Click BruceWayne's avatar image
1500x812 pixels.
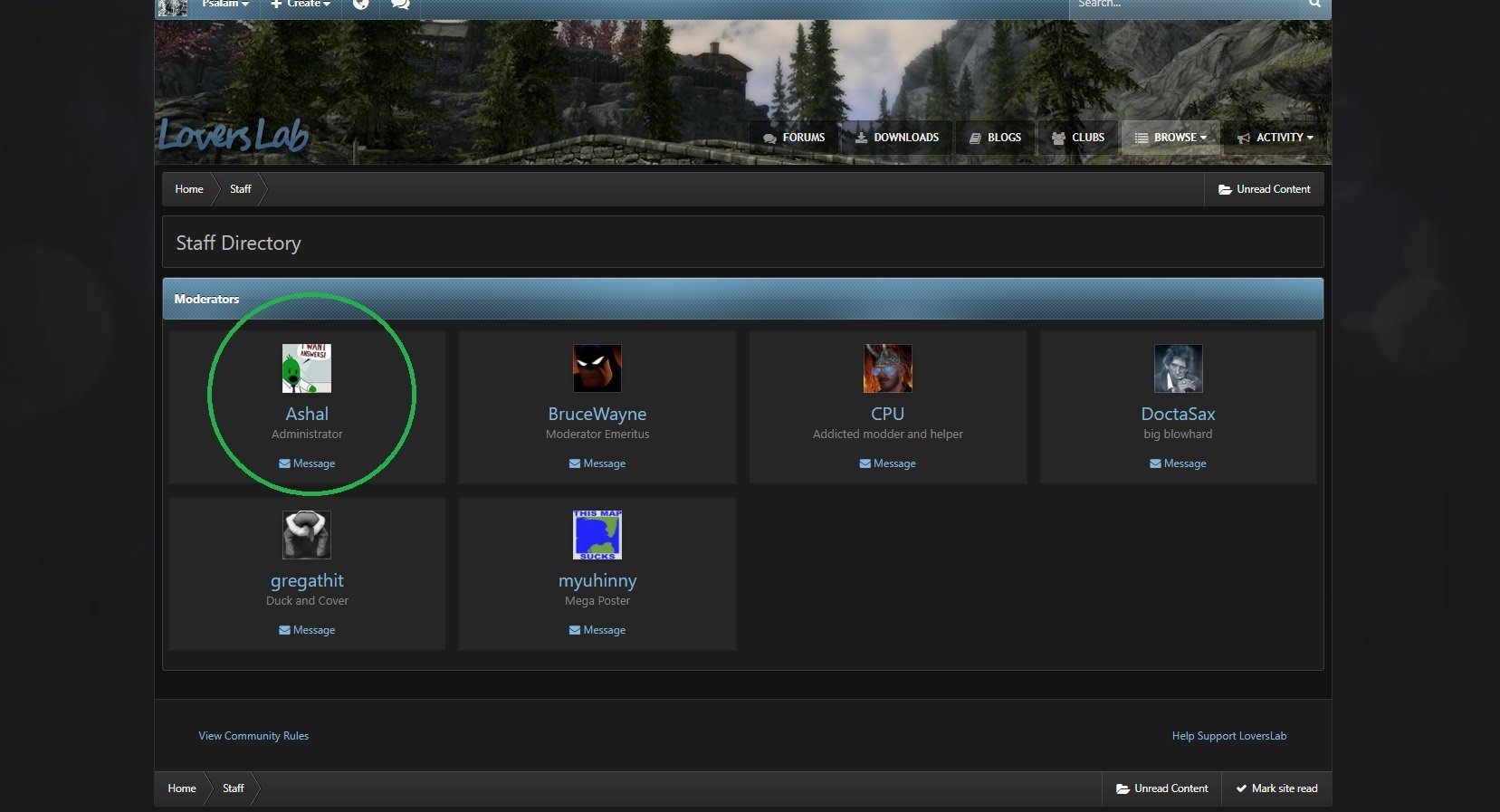point(597,368)
